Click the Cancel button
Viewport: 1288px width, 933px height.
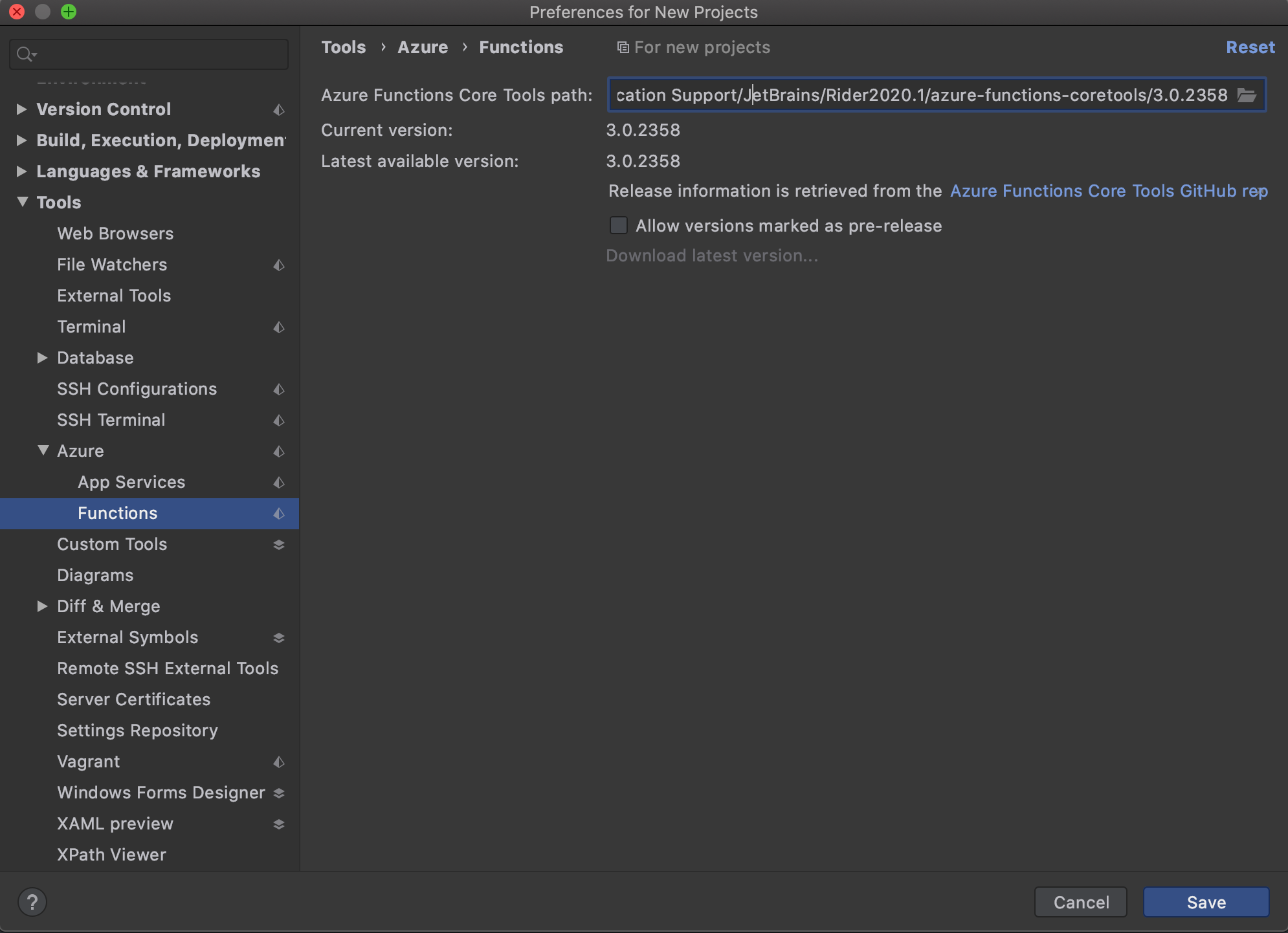pos(1081,902)
